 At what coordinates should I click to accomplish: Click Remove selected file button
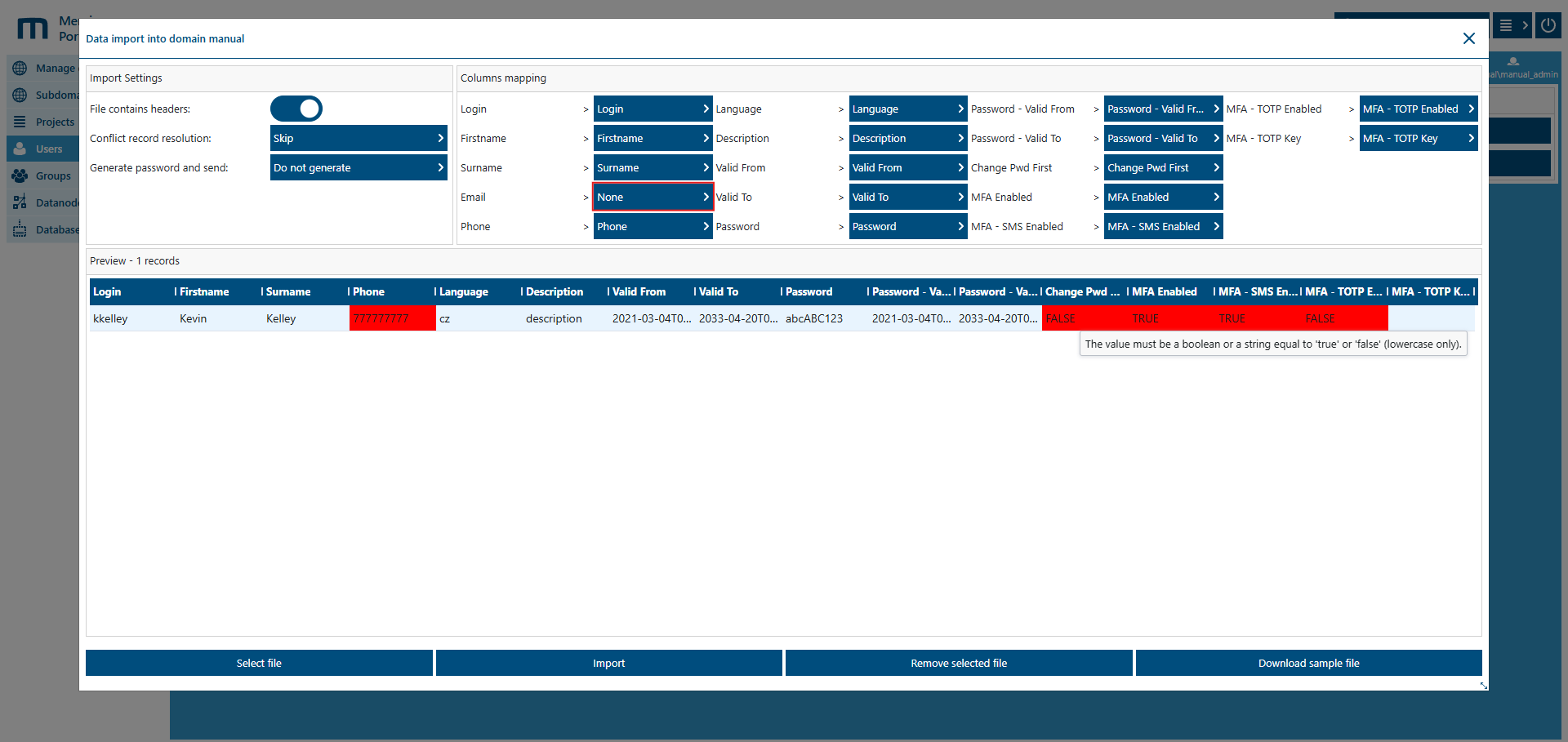[x=959, y=663]
